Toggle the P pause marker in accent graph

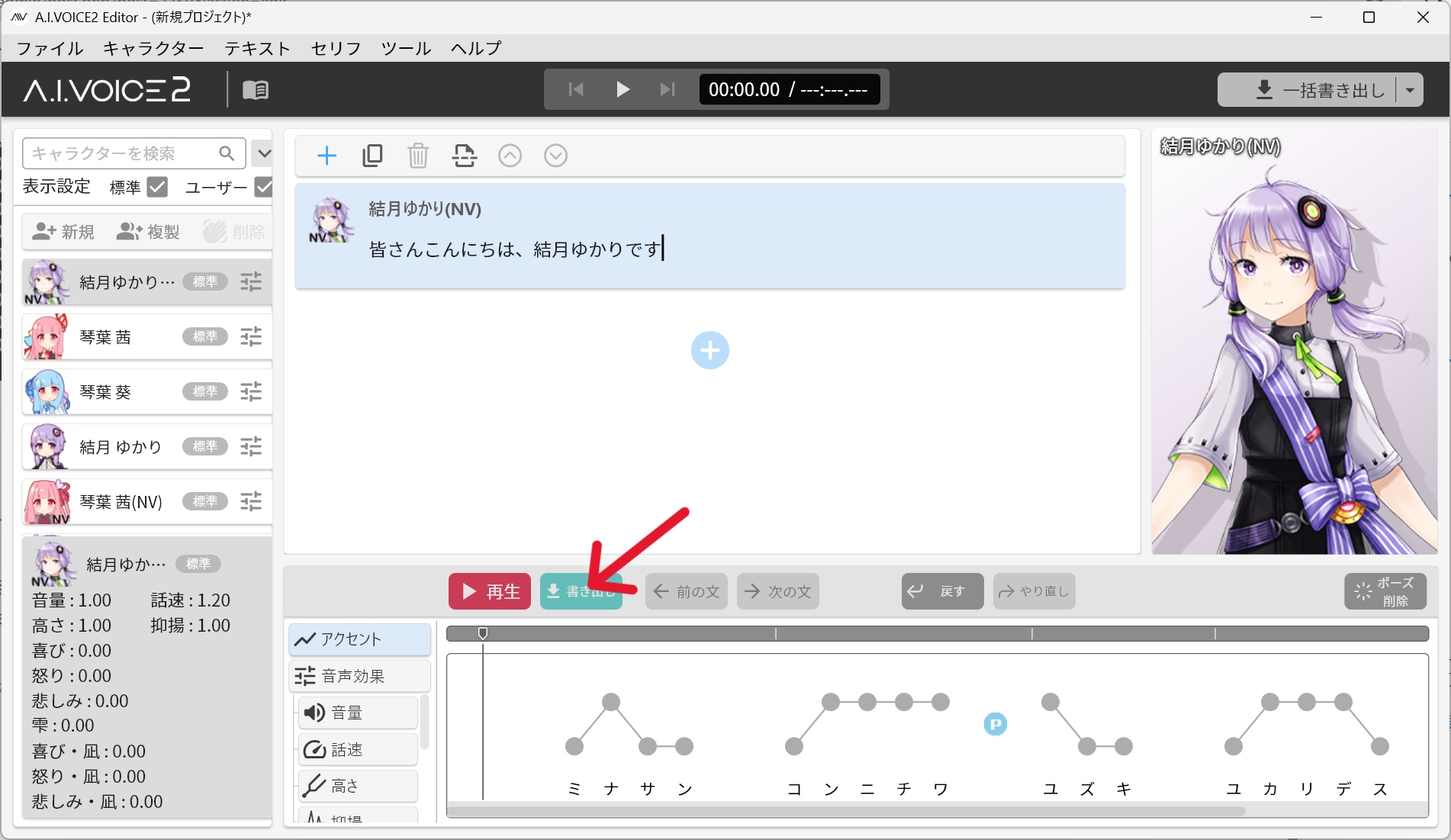[x=995, y=723]
